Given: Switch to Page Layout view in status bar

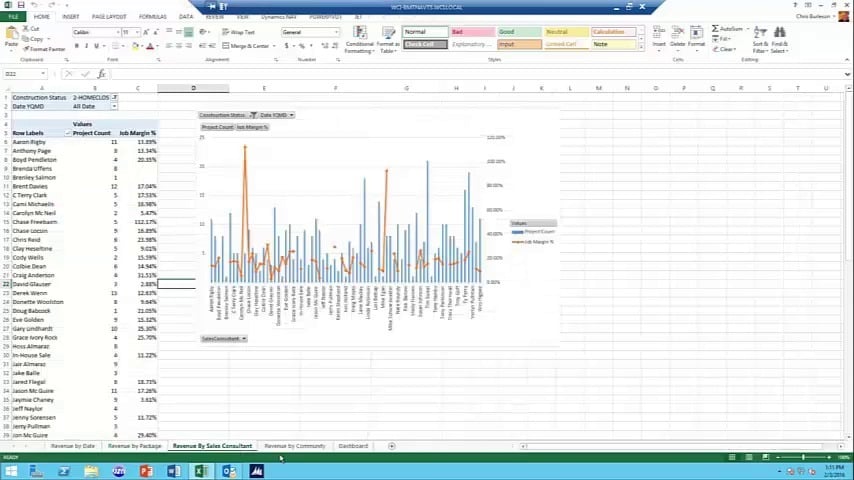Looking at the screenshot, I should pos(749,457).
